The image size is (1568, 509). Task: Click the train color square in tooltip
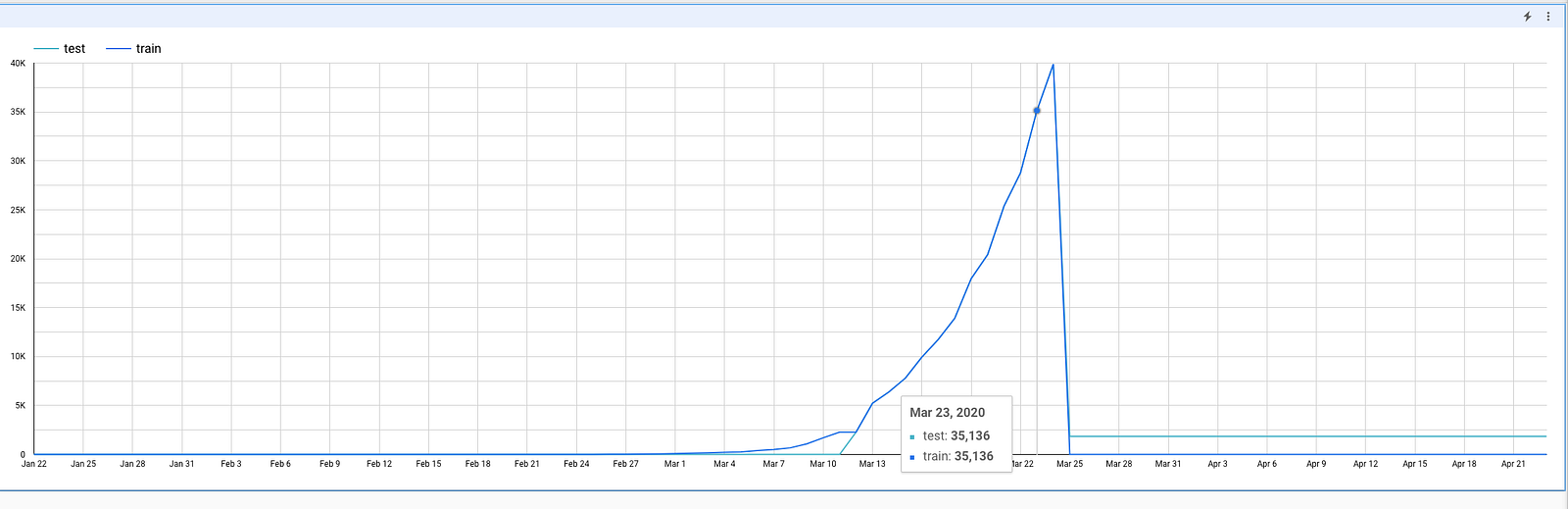(912, 457)
